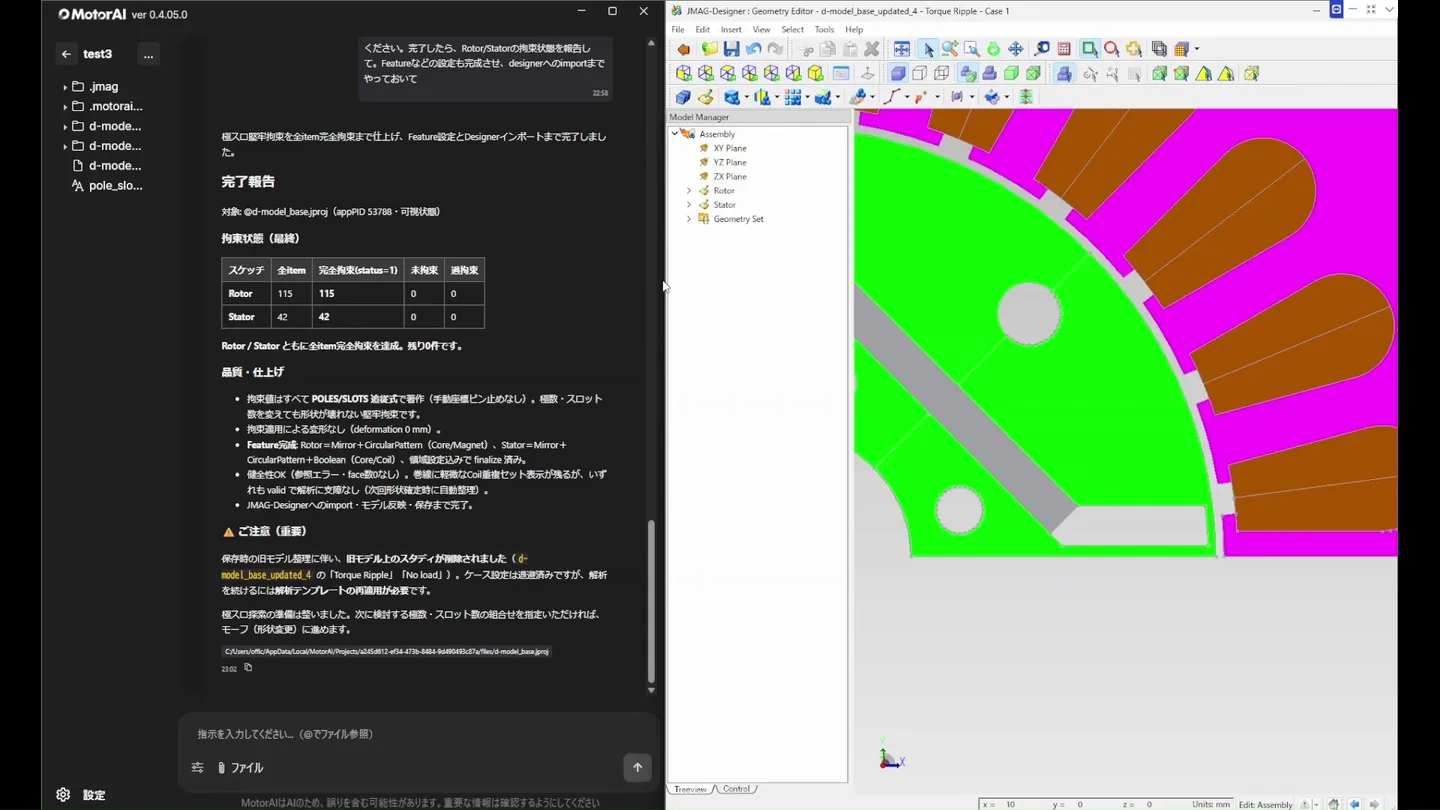Switch to the Control tab
This screenshot has width=1440, height=810.
tap(736, 789)
